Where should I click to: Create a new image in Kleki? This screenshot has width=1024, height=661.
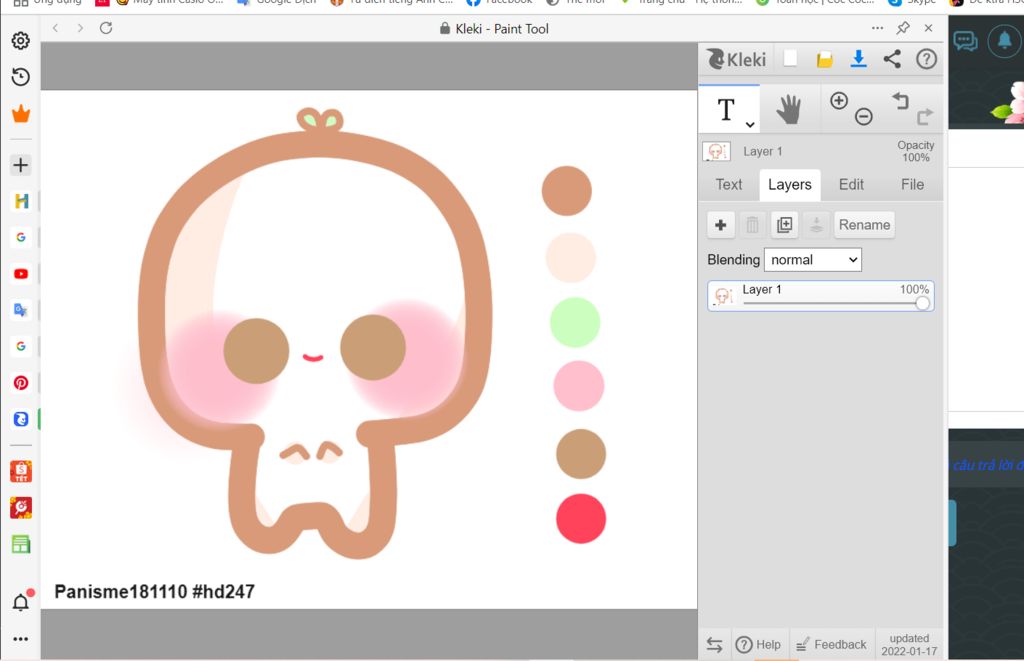[x=790, y=59]
